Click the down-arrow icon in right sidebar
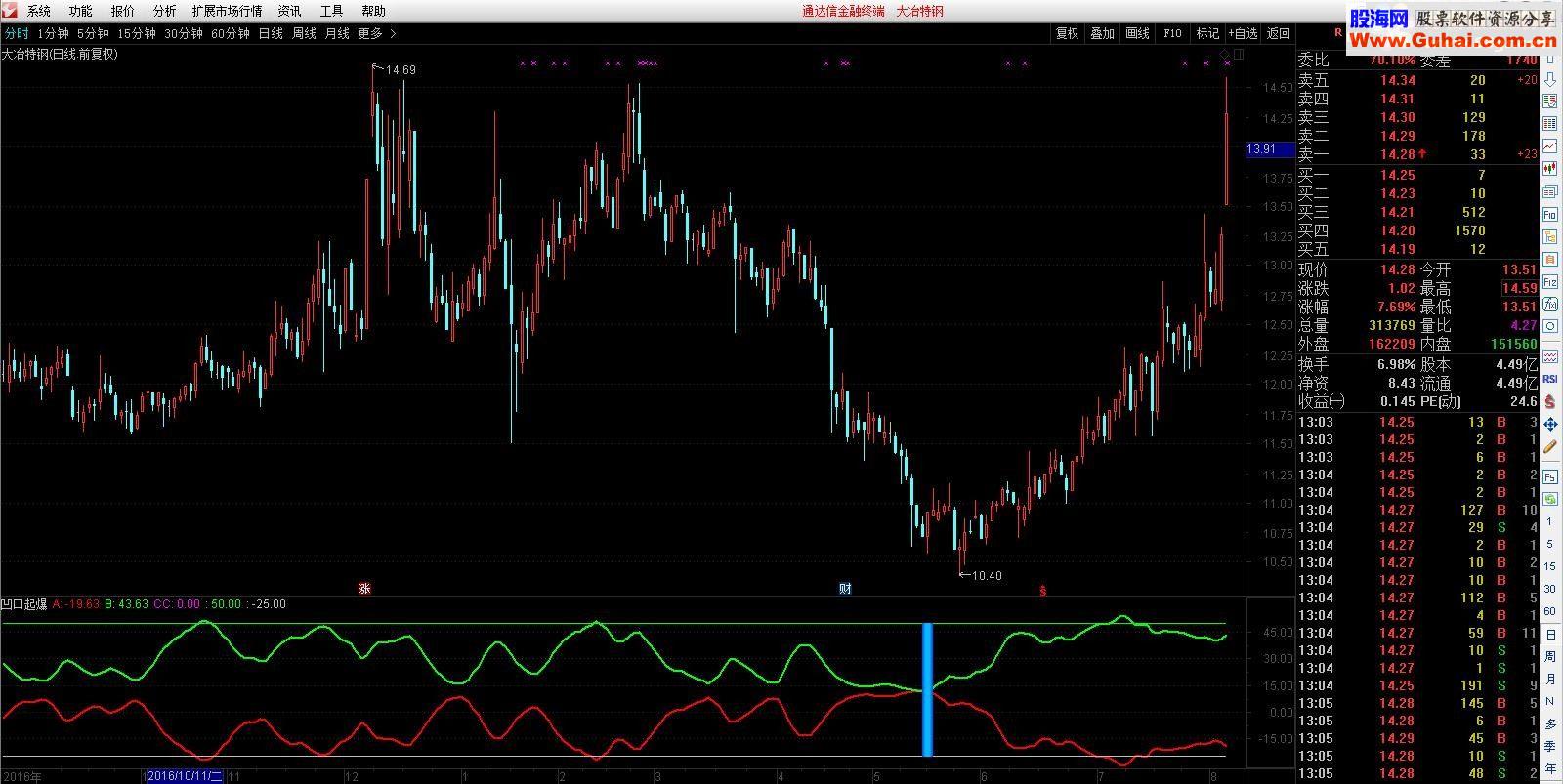The height and width of the screenshot is (784, 1563). [x=1550, y=80]
